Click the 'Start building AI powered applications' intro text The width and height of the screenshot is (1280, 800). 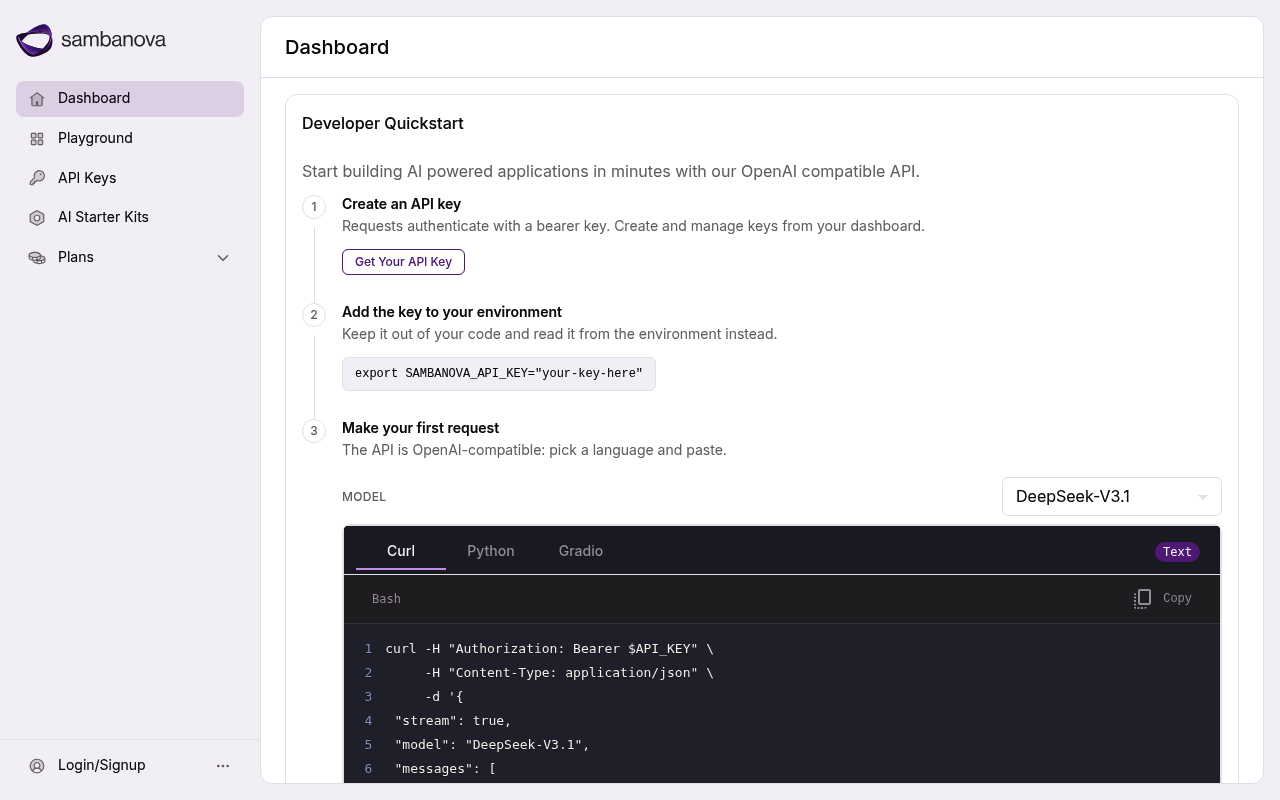[611, 171]
